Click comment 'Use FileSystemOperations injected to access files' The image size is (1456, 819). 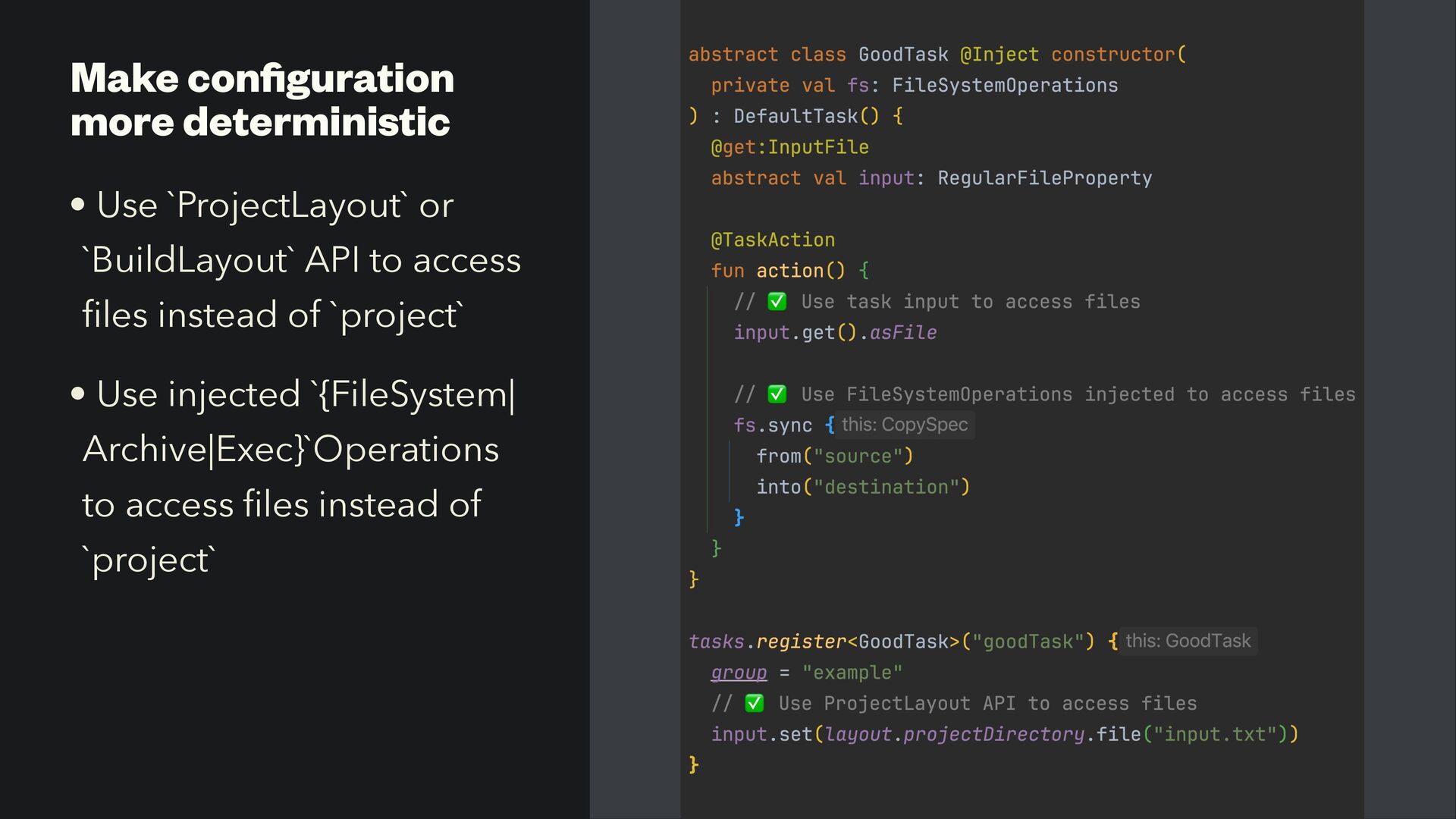pos(1078,394)
